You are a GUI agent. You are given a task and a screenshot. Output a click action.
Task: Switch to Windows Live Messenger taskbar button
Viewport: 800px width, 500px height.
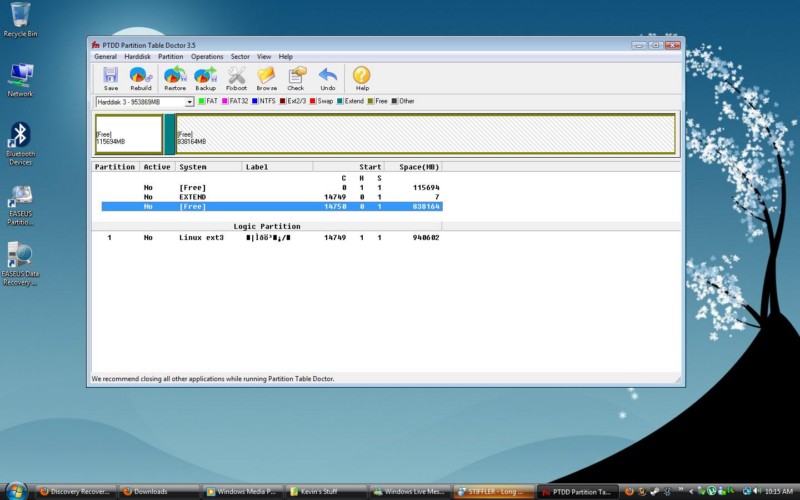click(410, 492)
